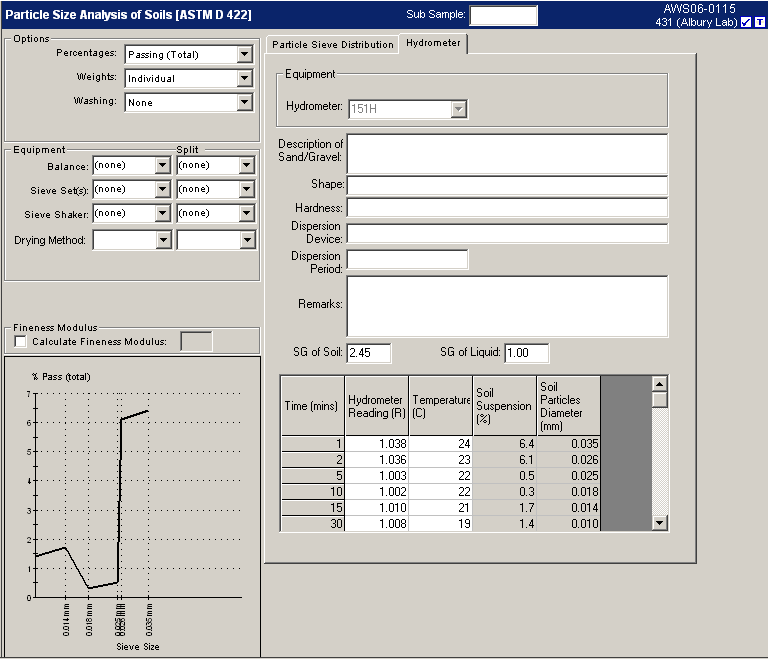Click the Dispersion Period field

tap(407, 260)
